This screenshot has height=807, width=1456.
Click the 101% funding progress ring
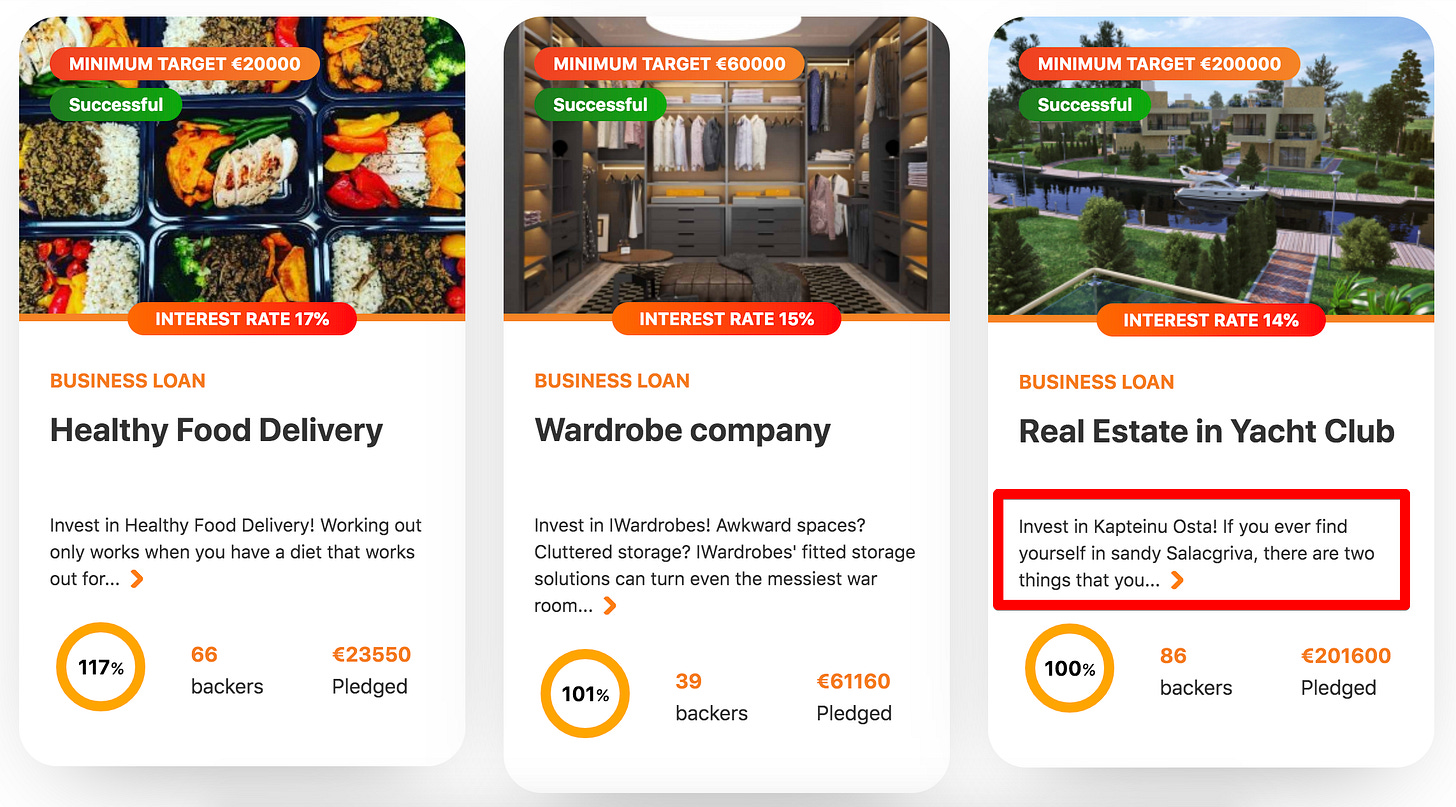click(585, 694)
